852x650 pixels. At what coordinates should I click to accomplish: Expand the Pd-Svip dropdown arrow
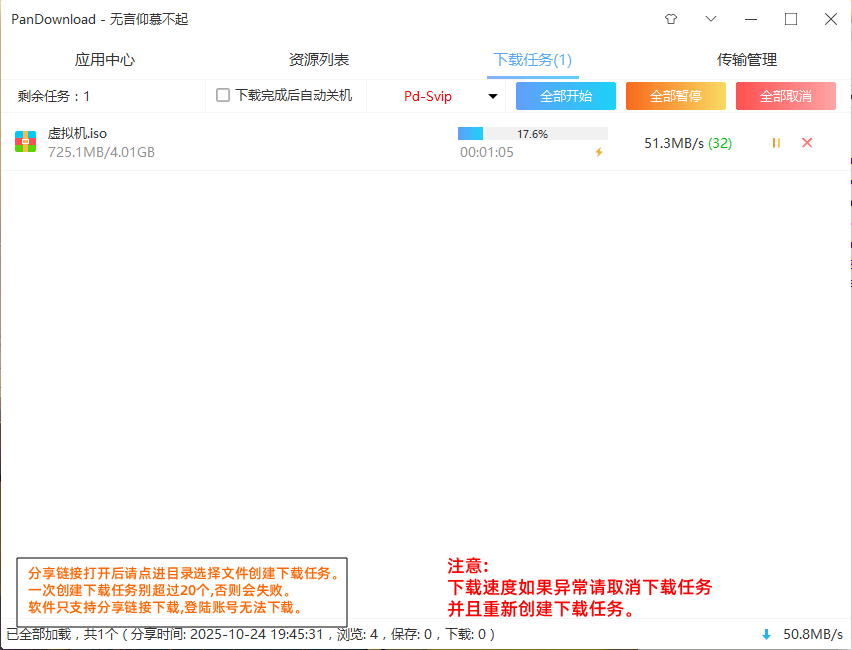pos(493,97)
